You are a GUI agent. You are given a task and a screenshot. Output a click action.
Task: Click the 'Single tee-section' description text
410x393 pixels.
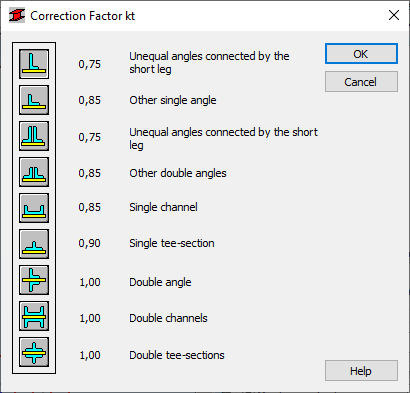[x=172, y=243]
